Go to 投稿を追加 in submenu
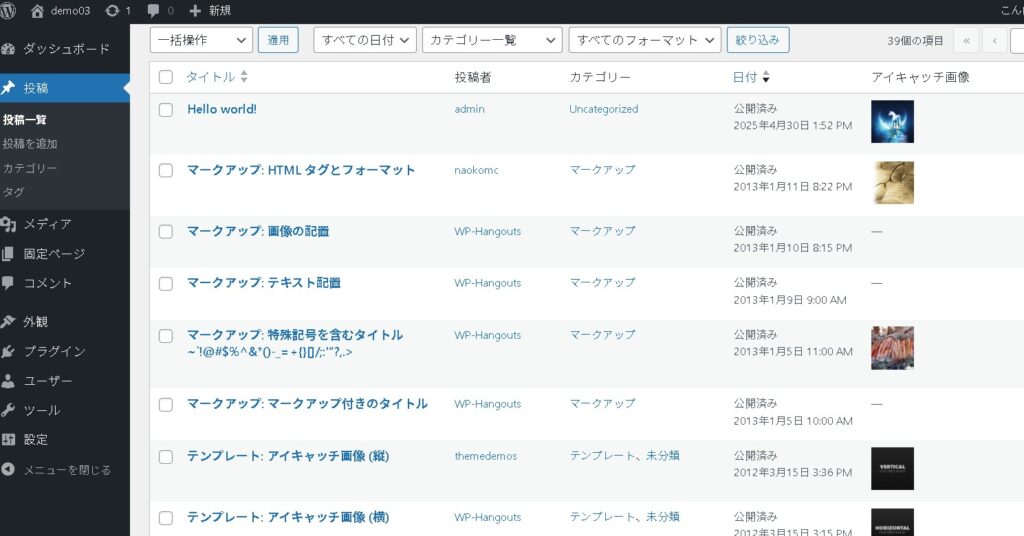The image size is (1024, 536). click(x=30, y=144)
